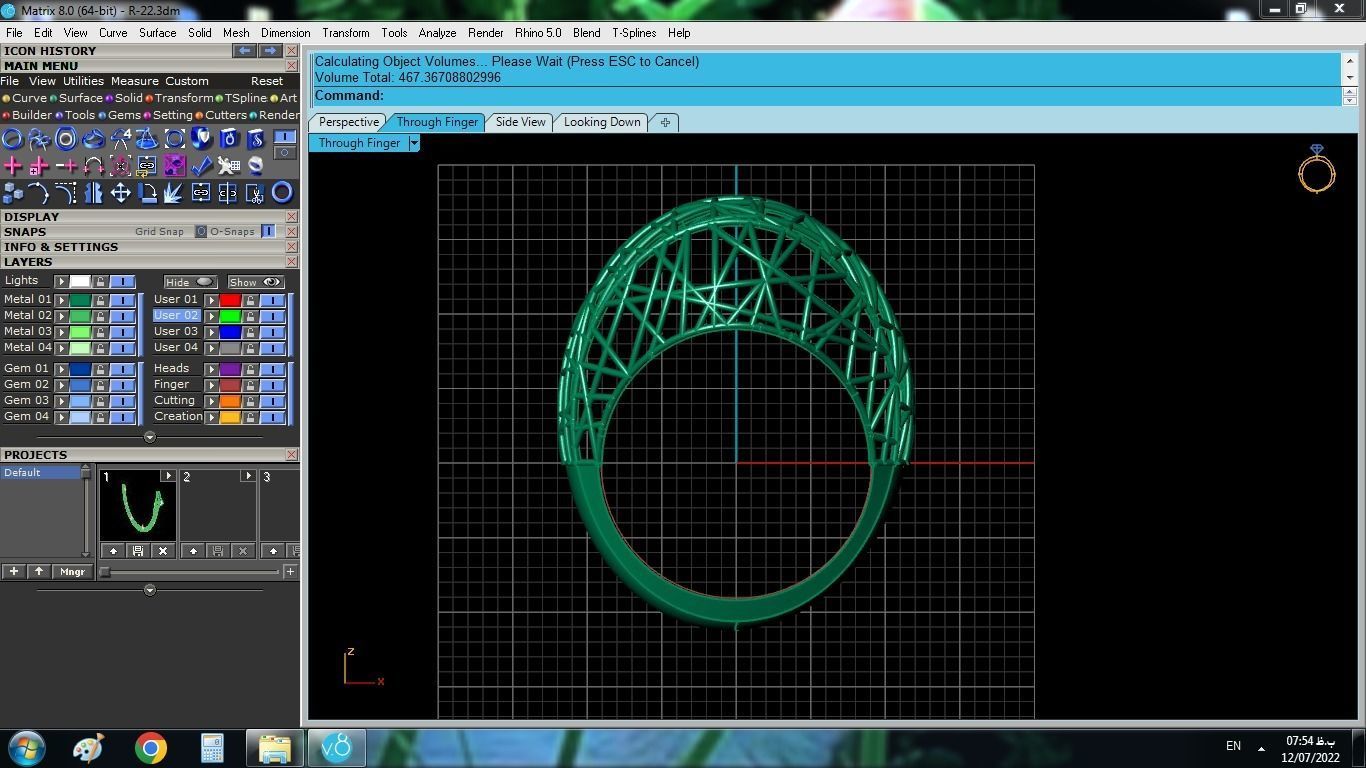Click delete X under project slot 1

click(163, 551)
